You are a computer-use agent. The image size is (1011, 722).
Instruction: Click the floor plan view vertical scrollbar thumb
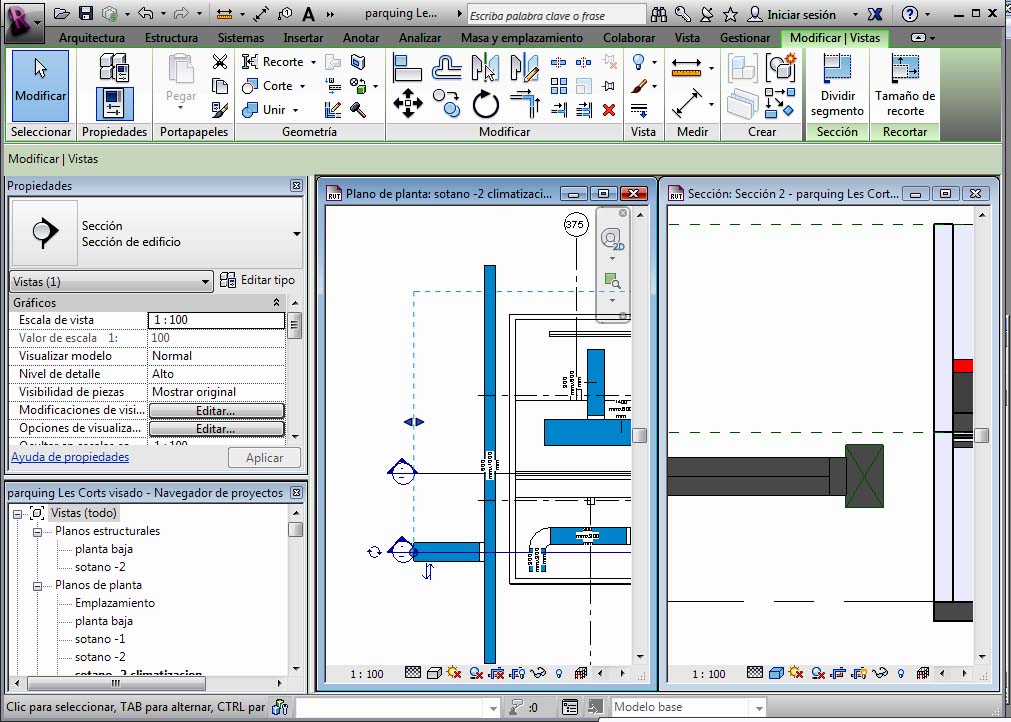tap(639, 436)
